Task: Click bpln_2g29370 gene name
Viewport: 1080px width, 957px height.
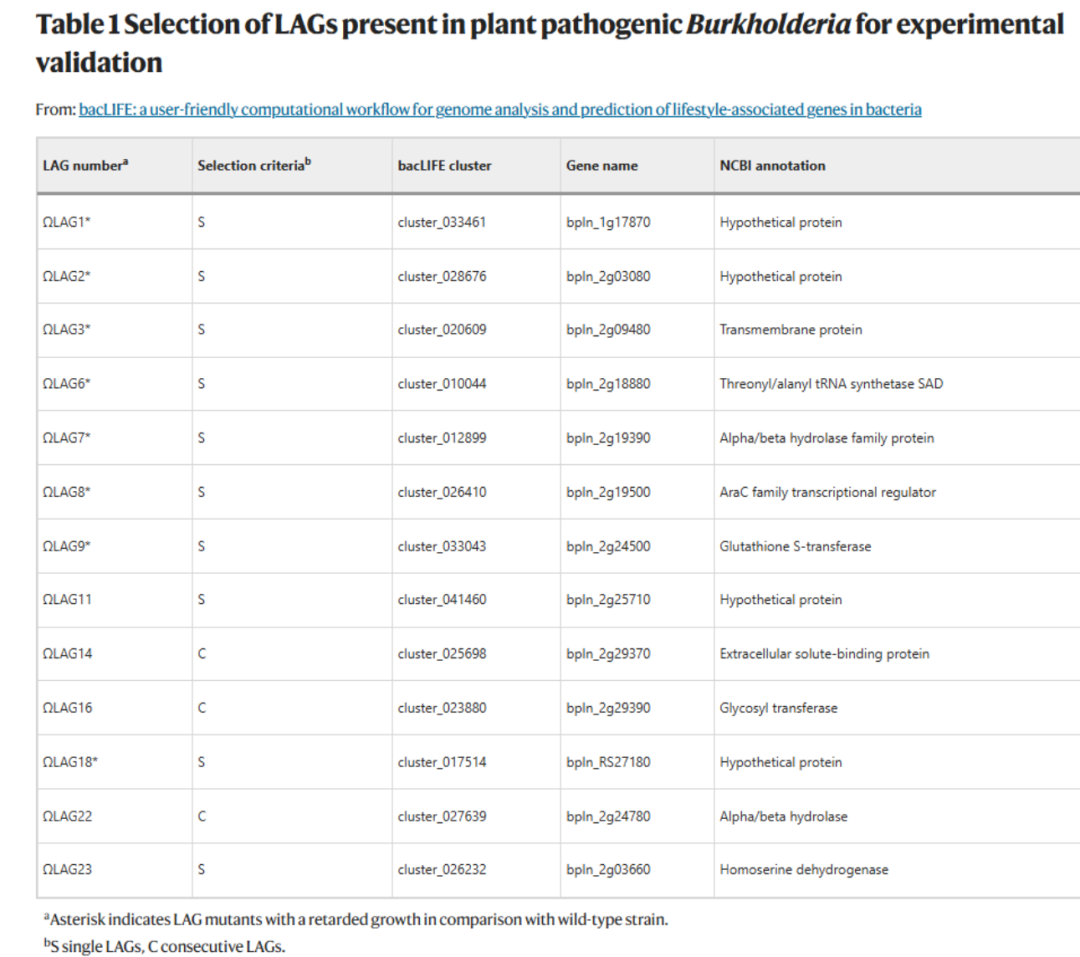Action: point(608,653)
